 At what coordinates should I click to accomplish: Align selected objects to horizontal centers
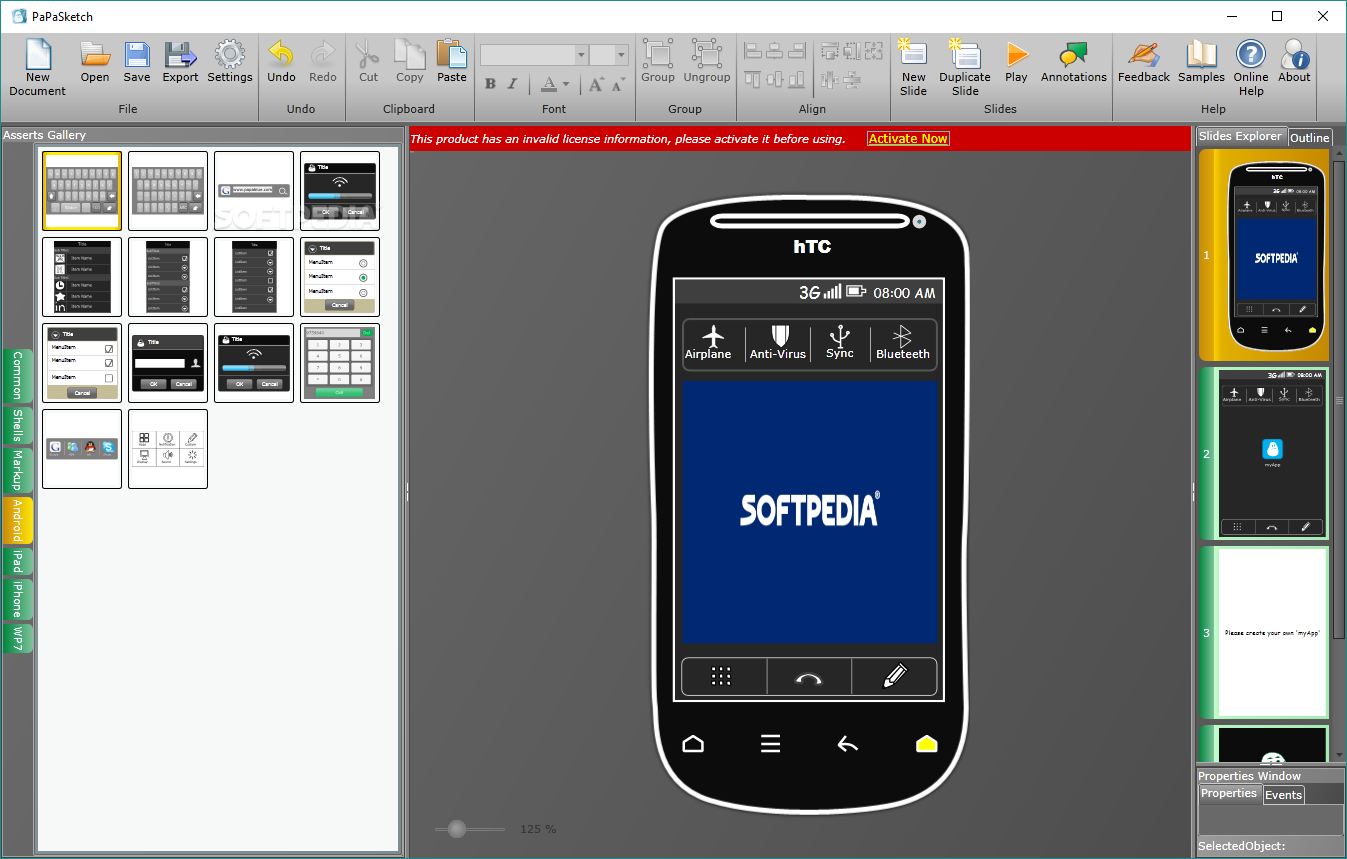776,50
